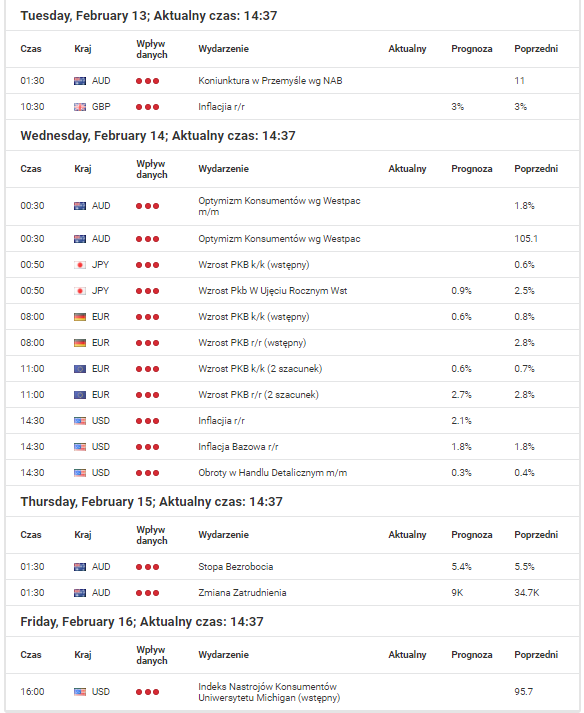This screenshot has height=713, width=584.
Task: Click the Prognoza column header under Tuesday
Action: (472, 49)
